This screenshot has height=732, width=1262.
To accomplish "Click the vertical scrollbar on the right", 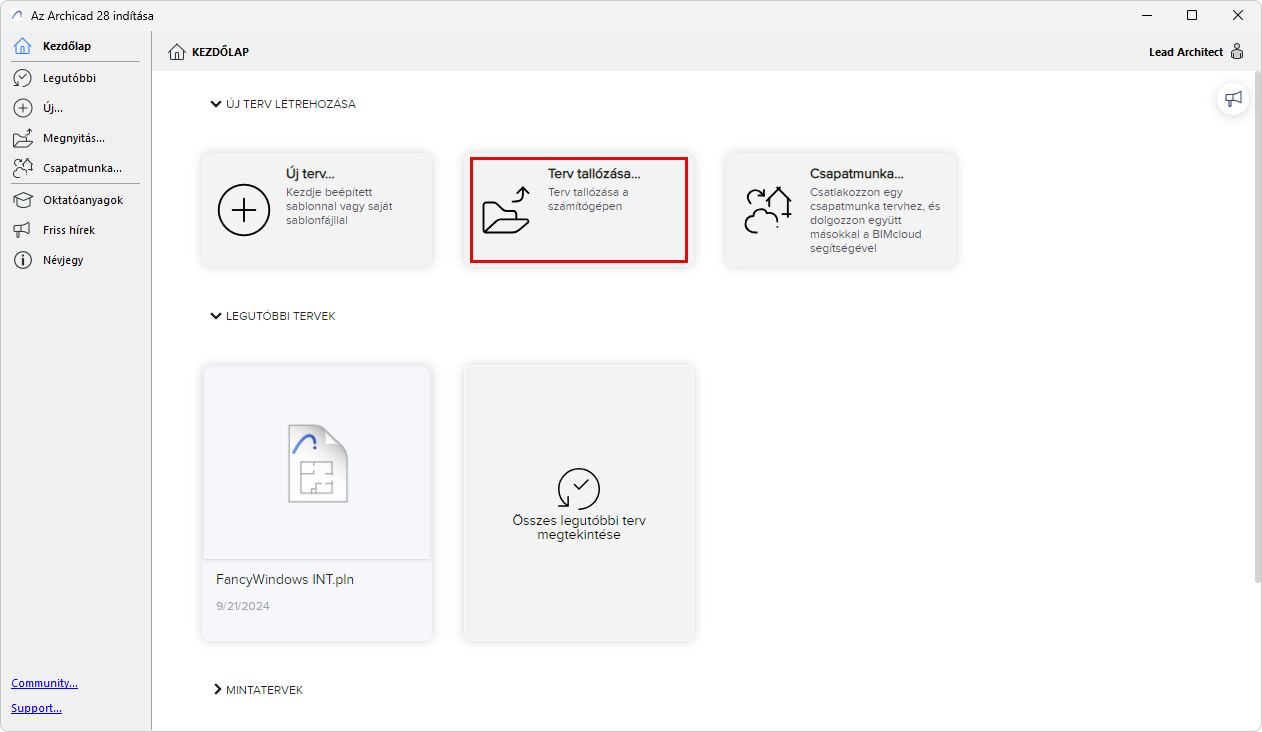I will [x=1257, y=326].
